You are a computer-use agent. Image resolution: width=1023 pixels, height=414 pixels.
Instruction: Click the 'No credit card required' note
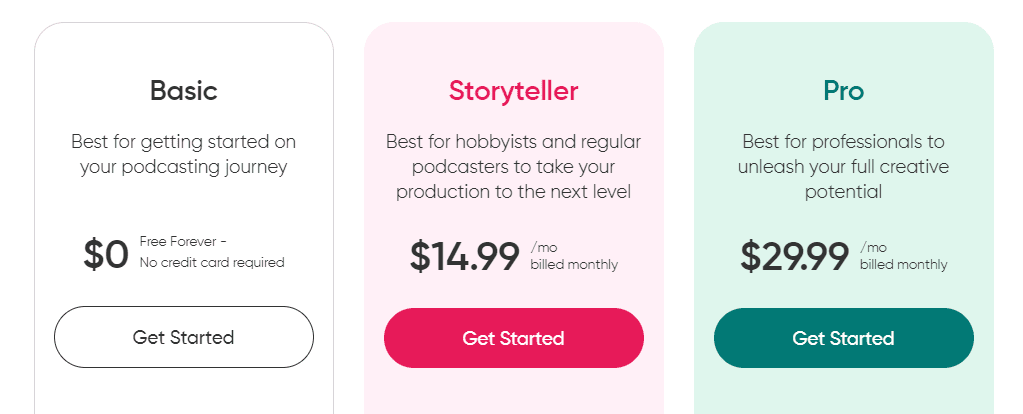212,262
